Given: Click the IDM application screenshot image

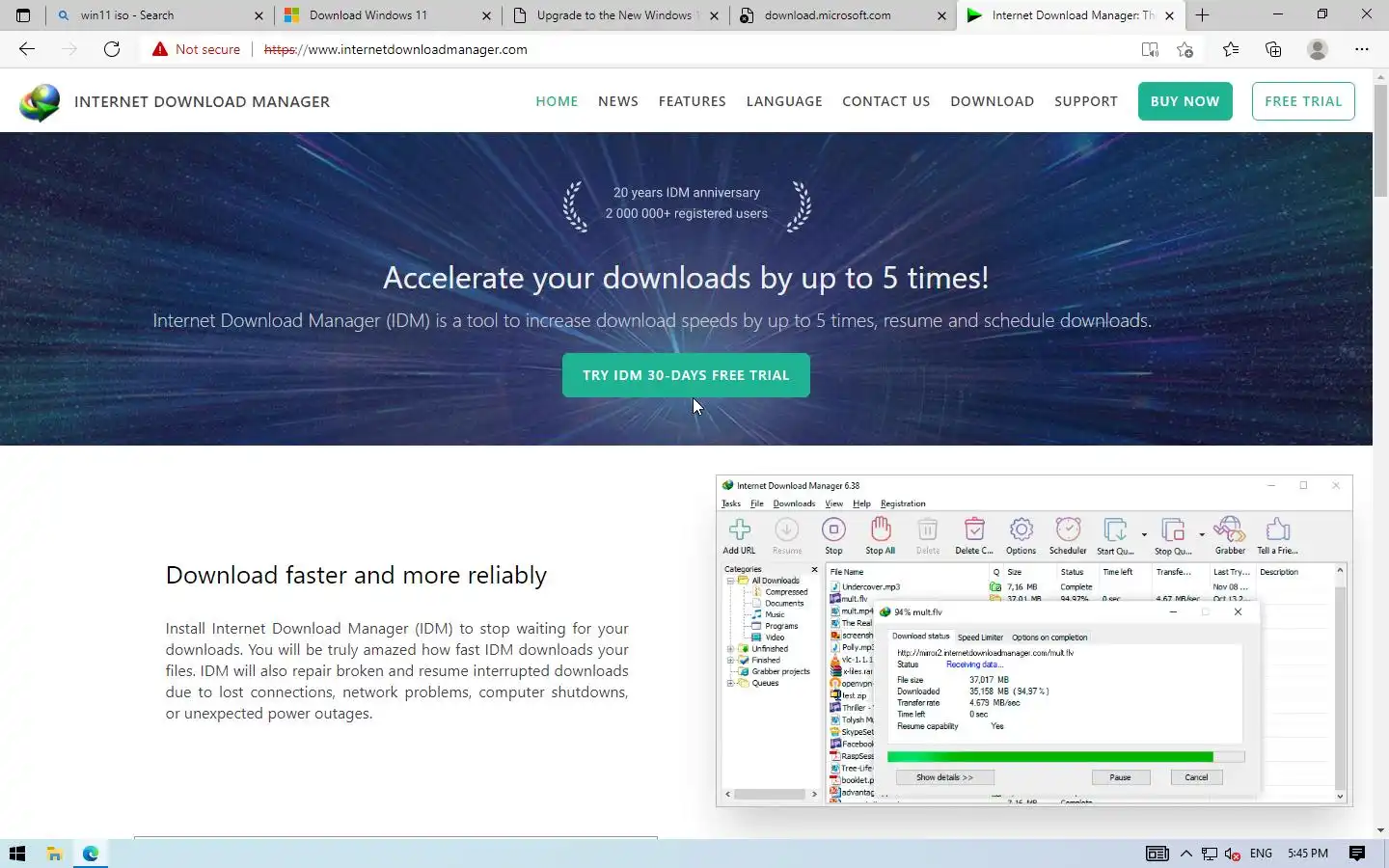Looking at the screenshot, I should click(x=1034, y=640).
